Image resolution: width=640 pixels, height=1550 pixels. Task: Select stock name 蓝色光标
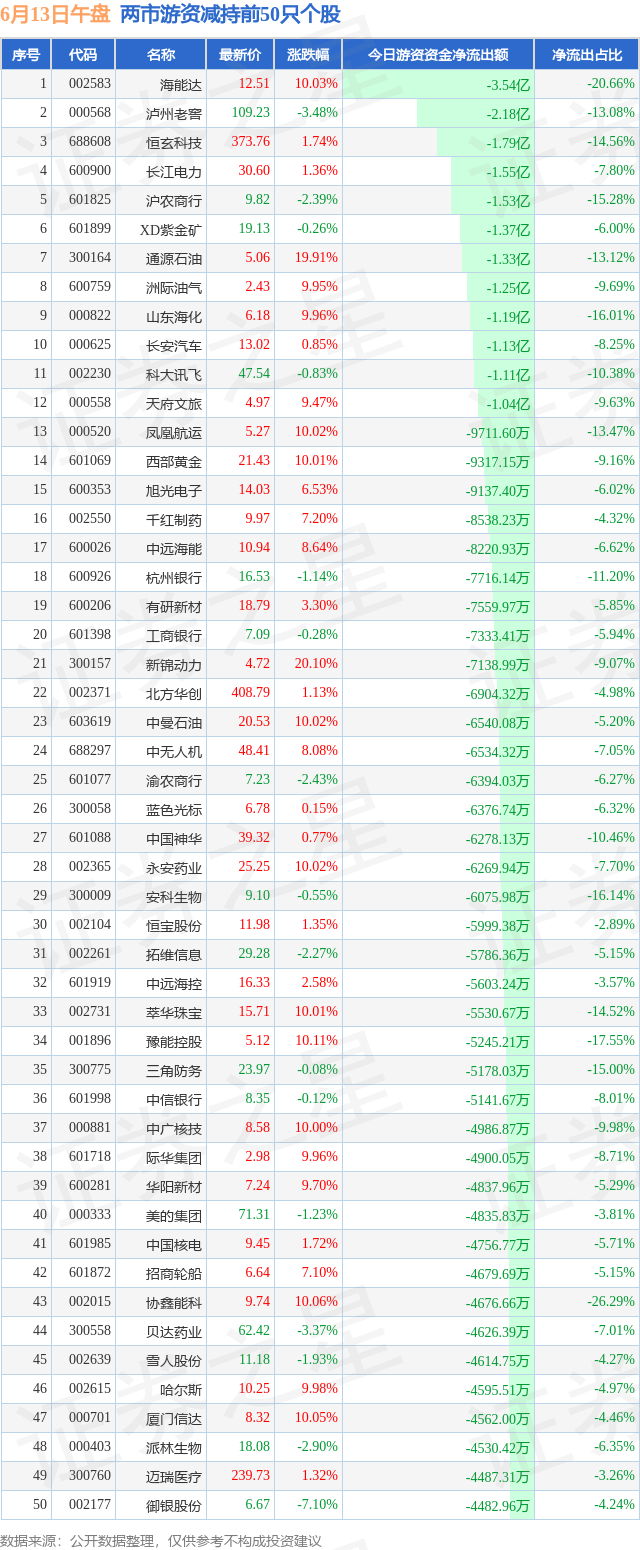click(174, 810)
